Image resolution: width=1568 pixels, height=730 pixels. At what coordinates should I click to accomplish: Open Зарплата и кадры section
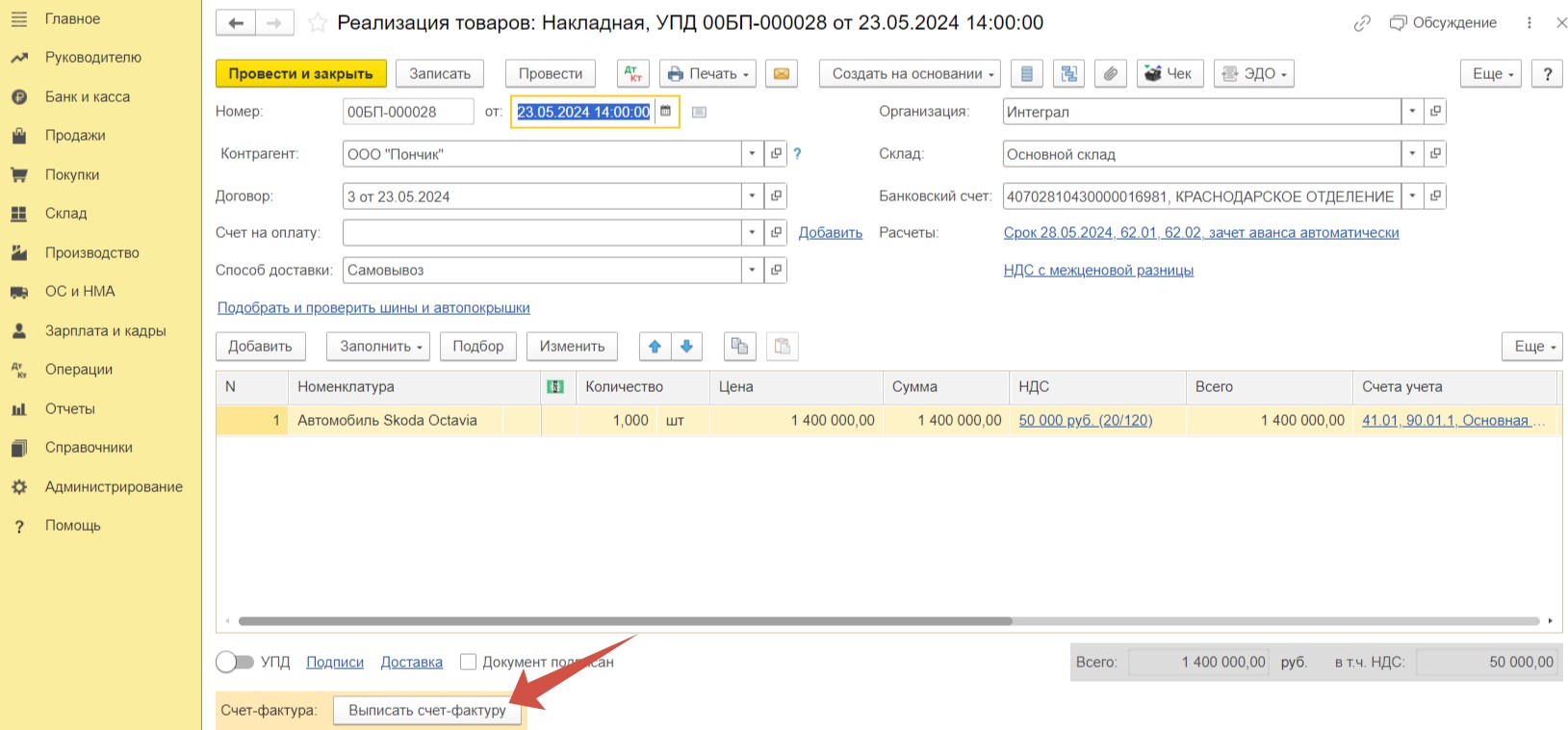105,330
